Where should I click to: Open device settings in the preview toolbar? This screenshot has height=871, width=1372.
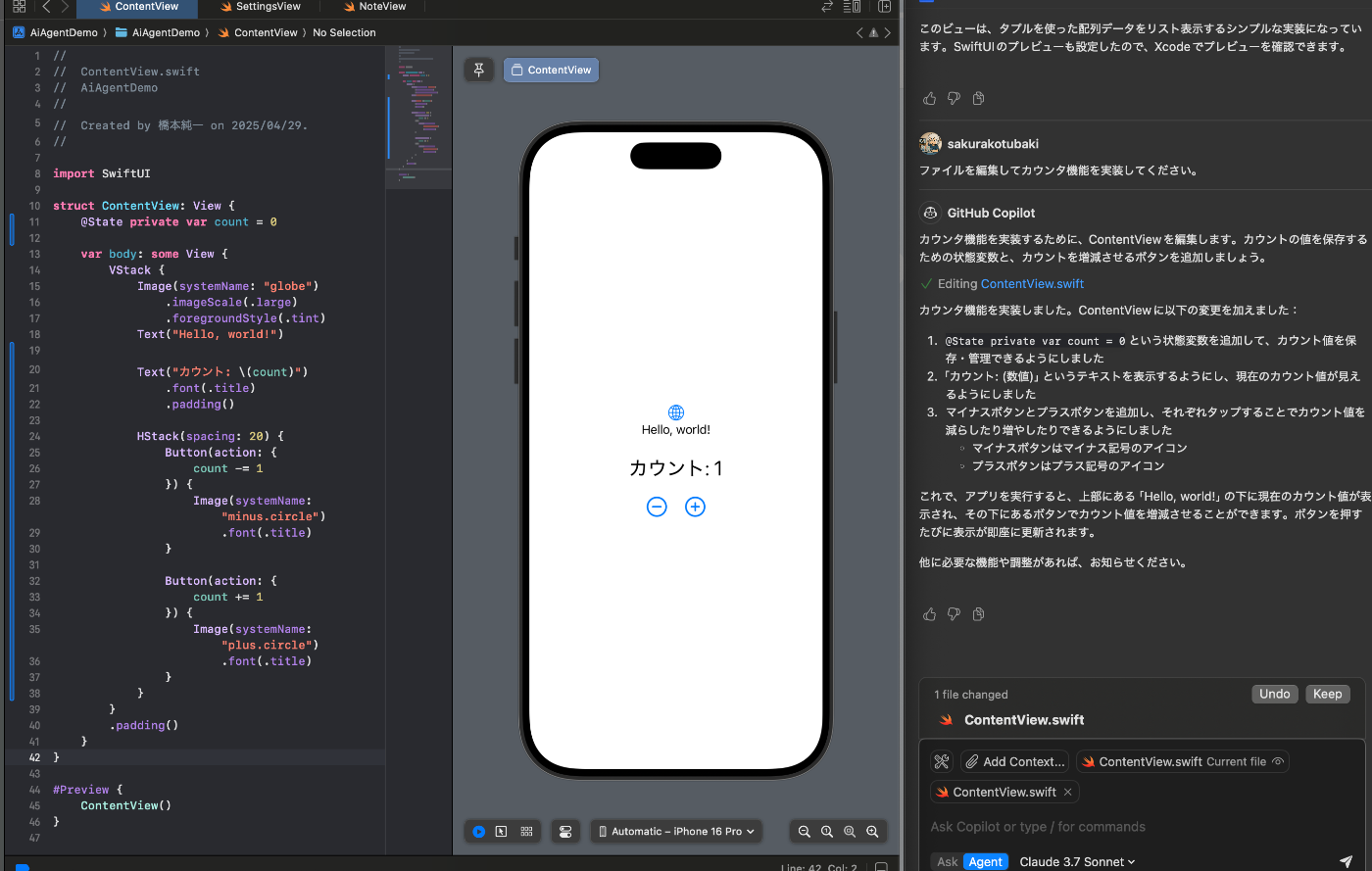click(x=565, y=831)
